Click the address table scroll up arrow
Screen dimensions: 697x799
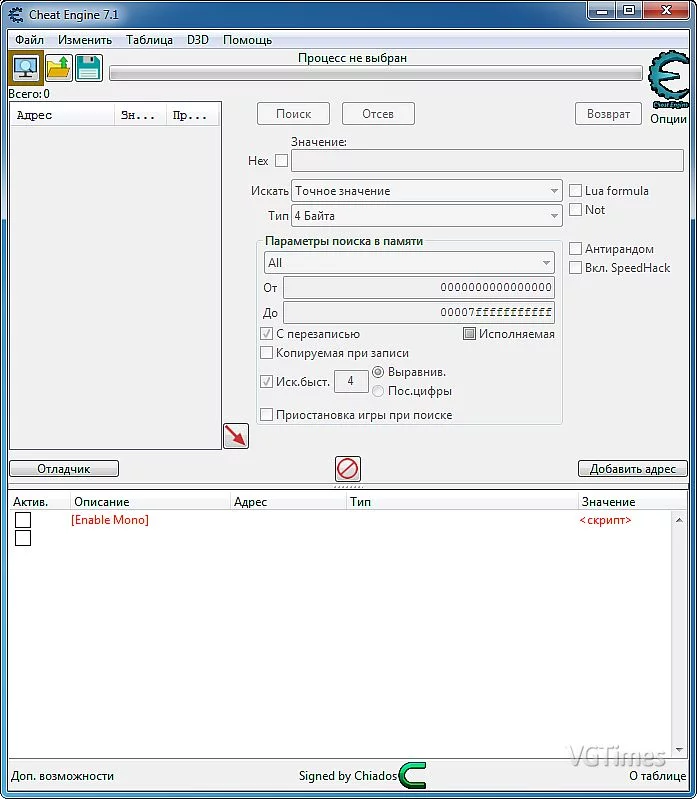[679, 520]
